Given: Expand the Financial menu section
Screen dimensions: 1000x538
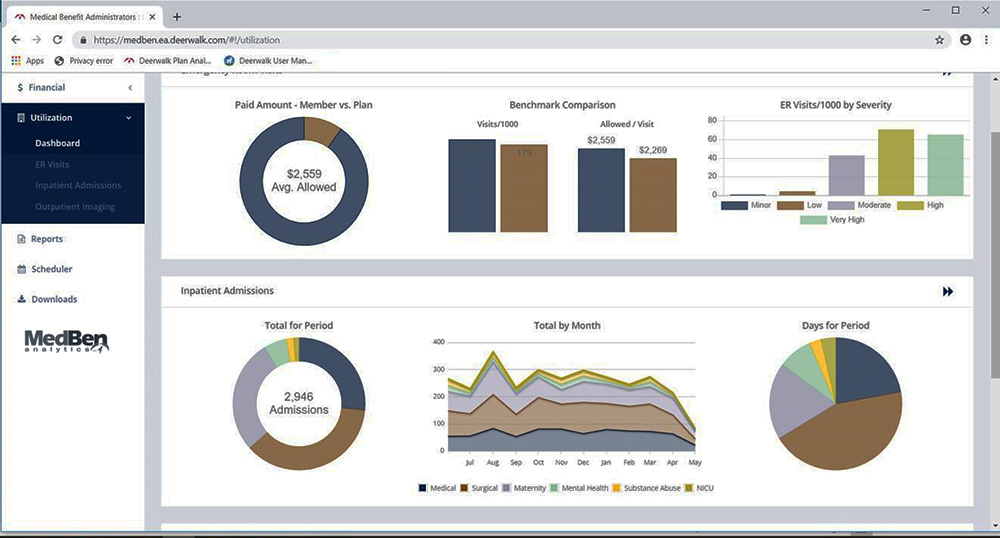Looking at the screenshot, I should point(129,88).
